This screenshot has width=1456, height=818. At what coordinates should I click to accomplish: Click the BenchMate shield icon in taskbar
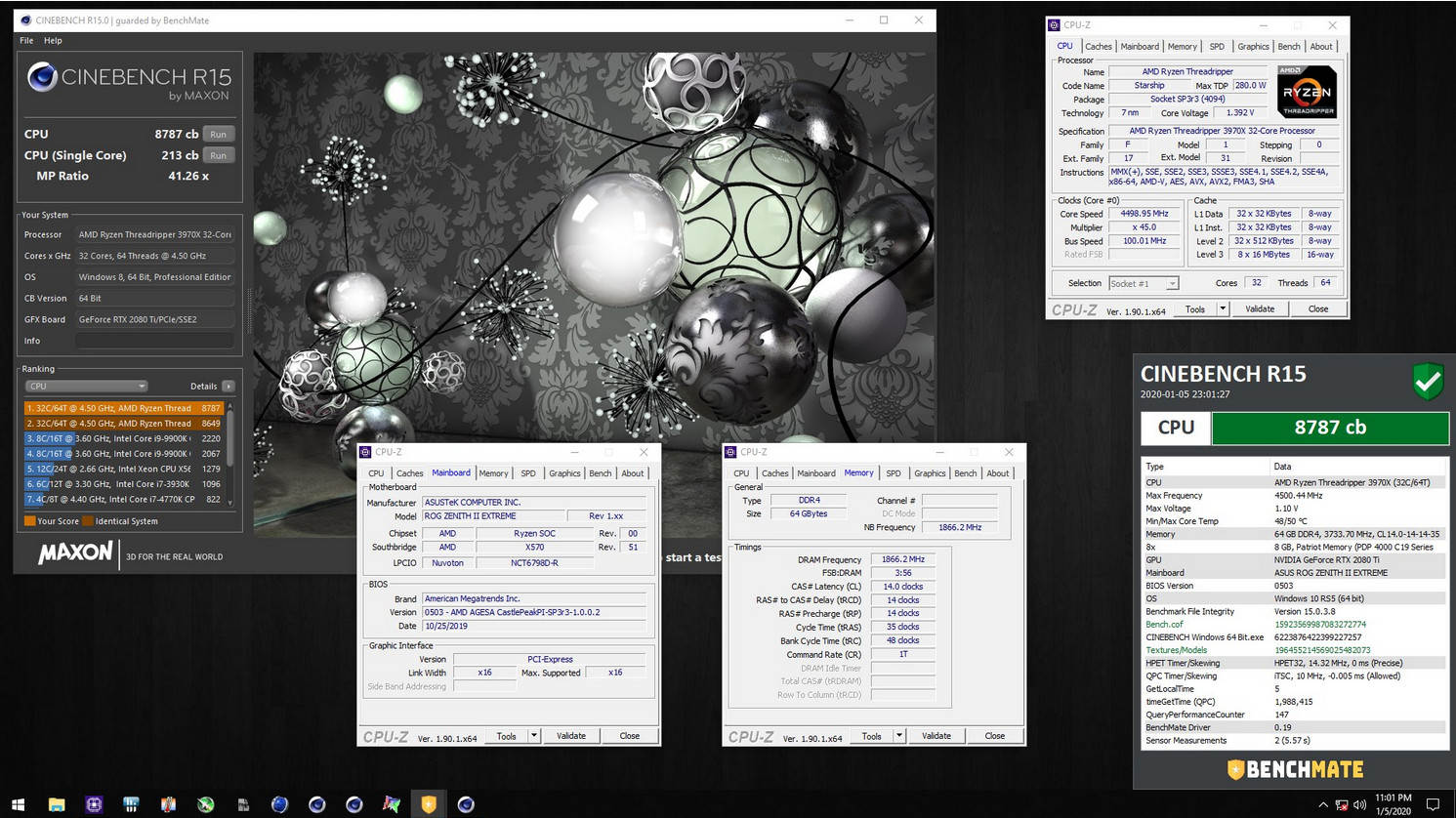(429, 804)
